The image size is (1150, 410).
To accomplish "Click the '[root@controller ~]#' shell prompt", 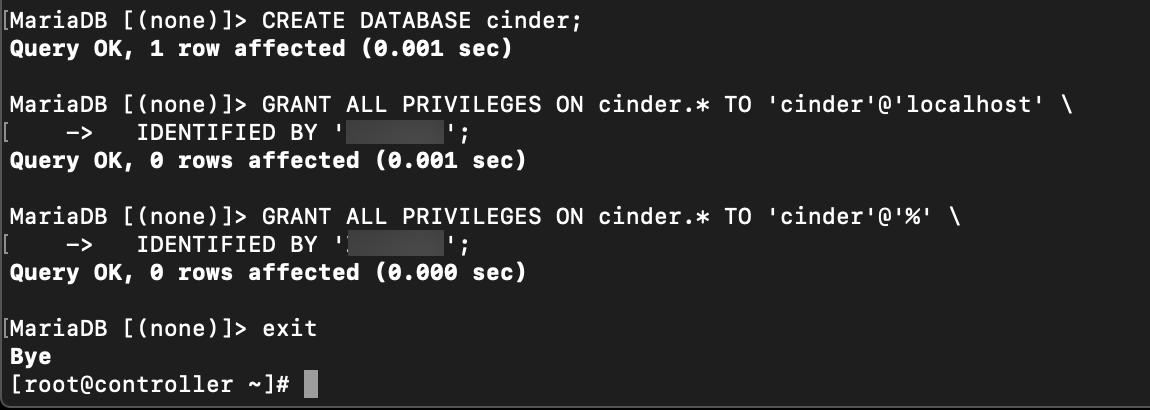I will pyautogui.click(x=150, y=384).
